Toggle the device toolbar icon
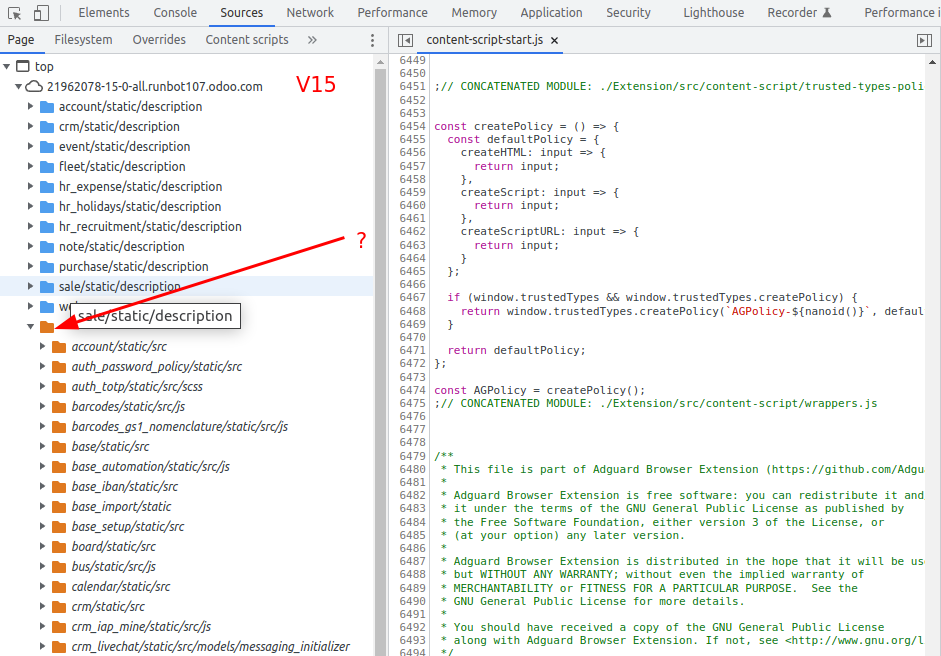This screenshot has height=656, width=941. [41, 13]
